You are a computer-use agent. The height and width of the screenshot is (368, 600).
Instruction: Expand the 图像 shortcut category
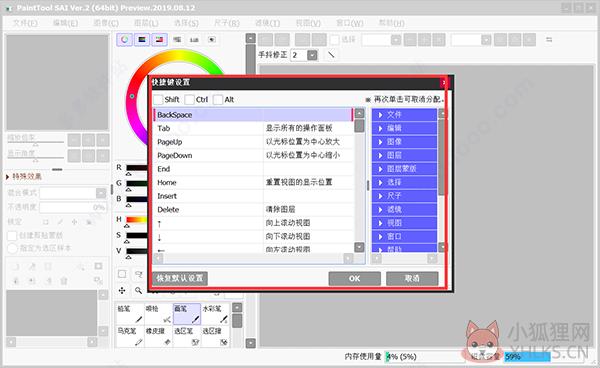[x=404, y=142]
